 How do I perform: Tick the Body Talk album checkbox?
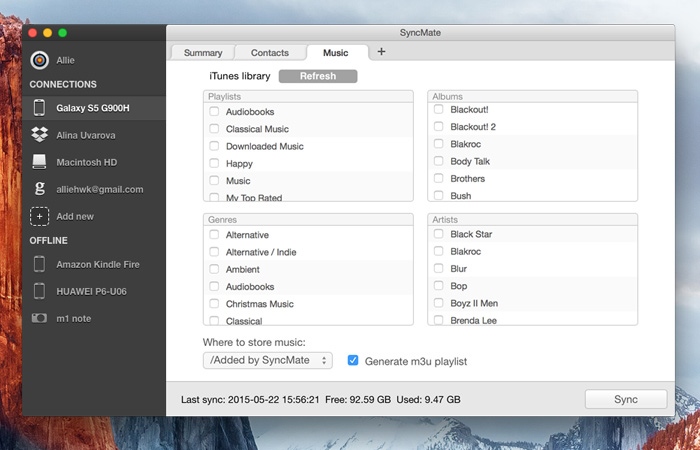(439, 161)
